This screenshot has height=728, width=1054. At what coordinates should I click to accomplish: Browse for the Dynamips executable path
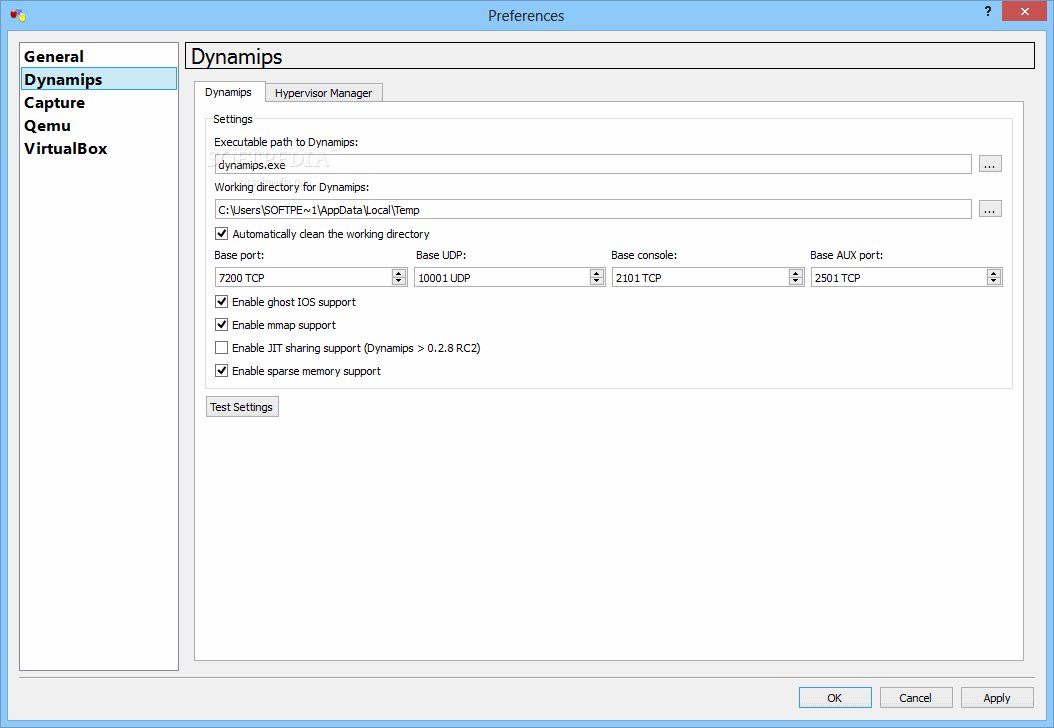(x=989, y=164)
